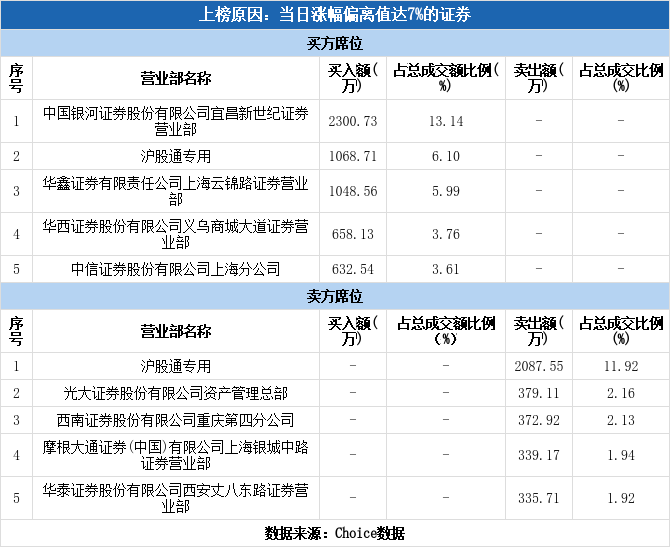Click sell amount 372.92
The image size is (670, 547).
[x=539, y=421]
